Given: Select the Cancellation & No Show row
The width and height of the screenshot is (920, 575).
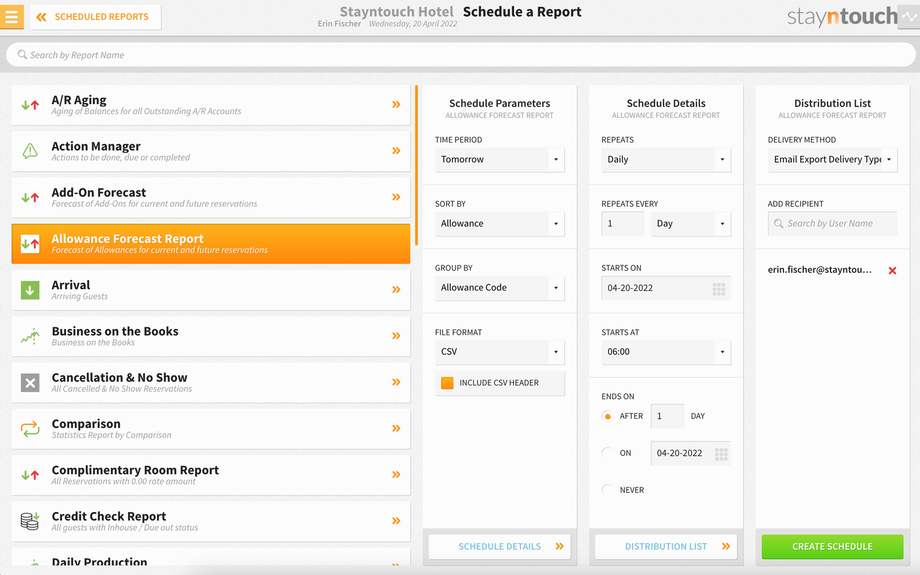Looking at the screenshot, I should point(211,383).
